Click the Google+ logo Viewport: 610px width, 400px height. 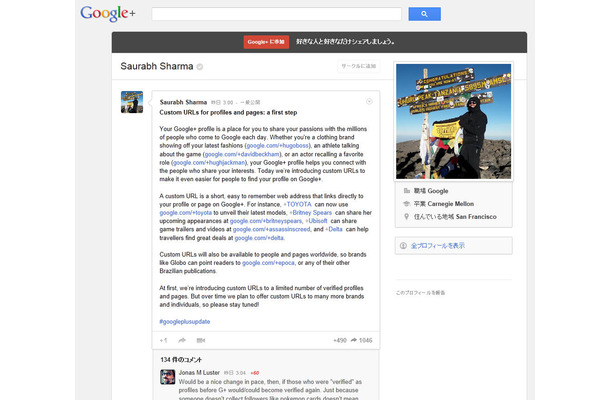[108, 14]
